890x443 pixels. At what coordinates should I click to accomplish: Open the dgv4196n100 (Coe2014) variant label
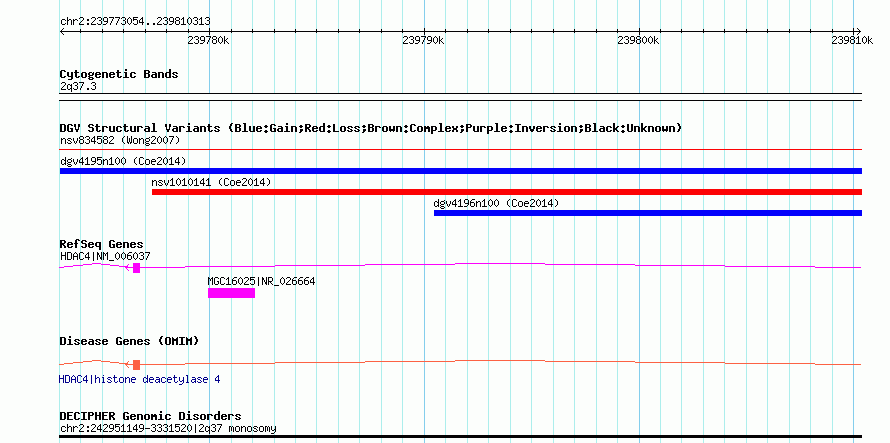[496, 203]
